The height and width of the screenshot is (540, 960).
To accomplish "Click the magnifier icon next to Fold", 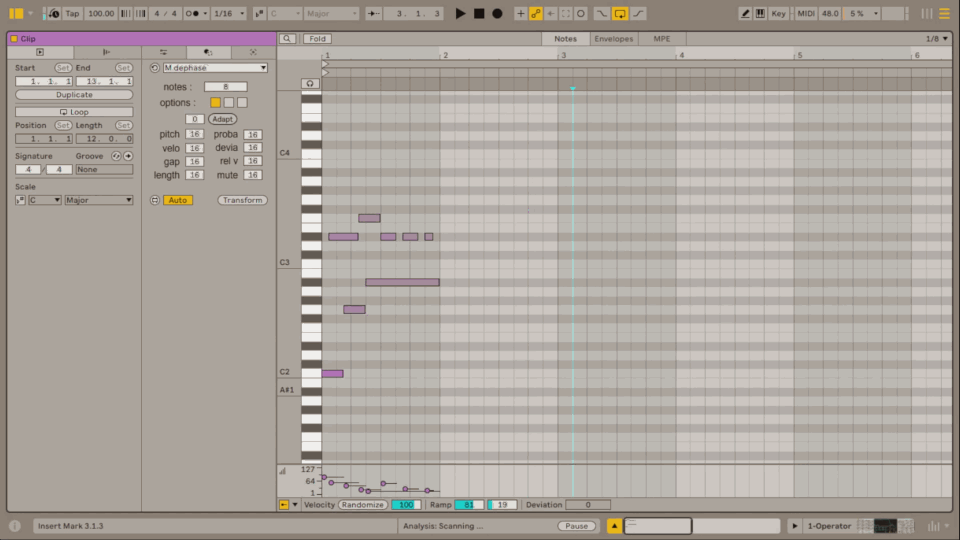I will [x=288, y=39].
